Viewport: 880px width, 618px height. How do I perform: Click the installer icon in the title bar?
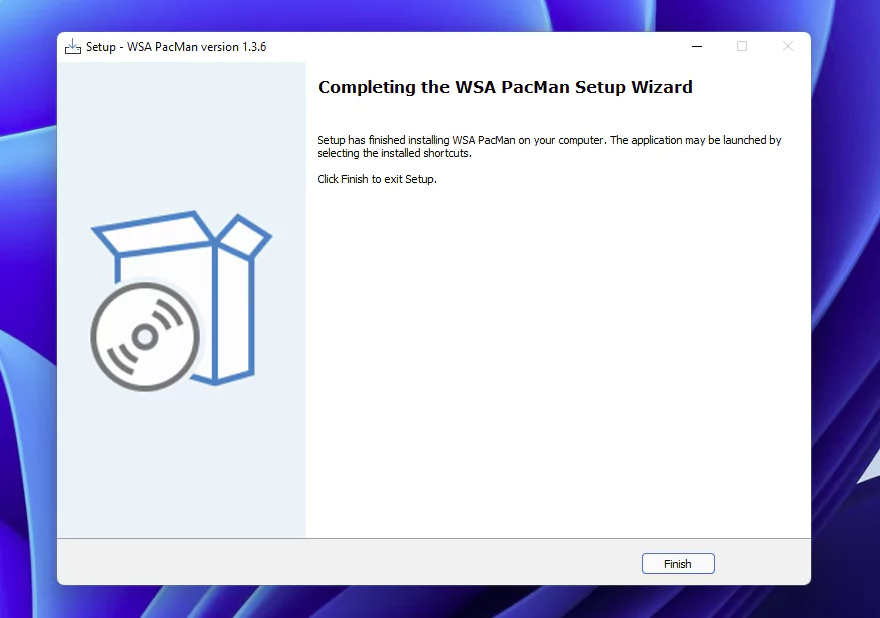73,46
